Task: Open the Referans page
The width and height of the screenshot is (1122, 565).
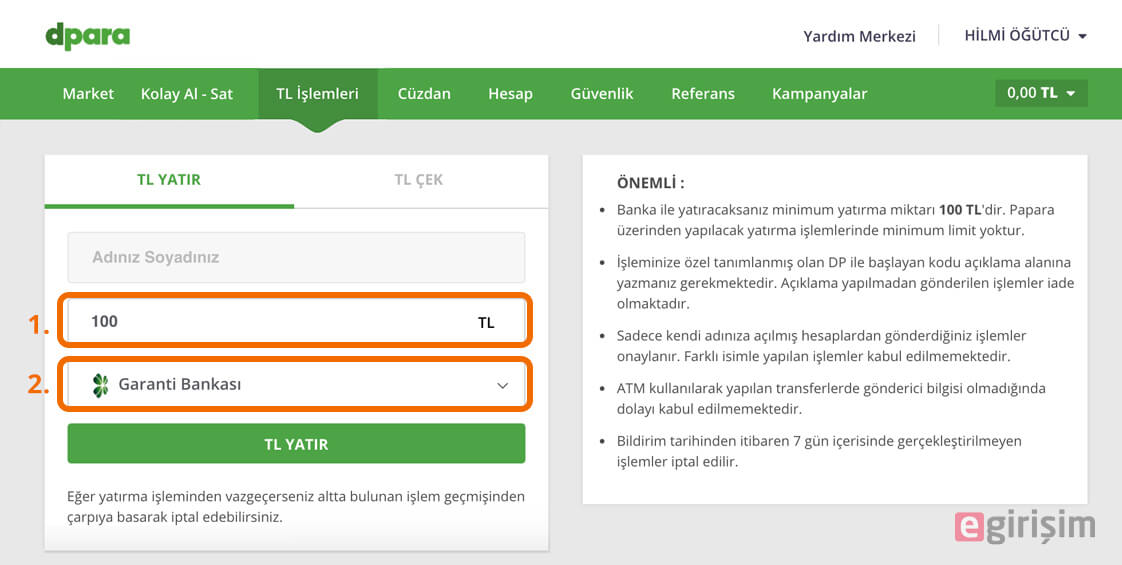Action: [x=703, y=94]
